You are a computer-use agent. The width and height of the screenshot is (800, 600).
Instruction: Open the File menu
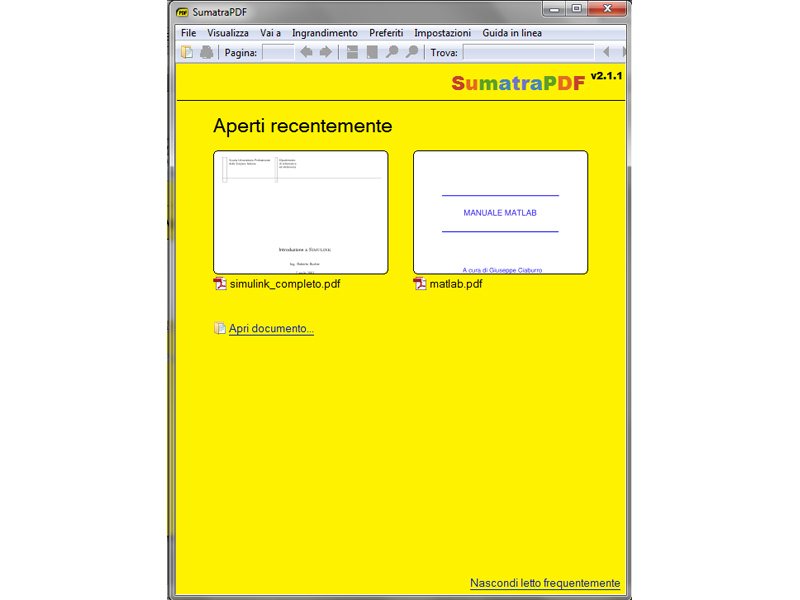tap(188, 33)
